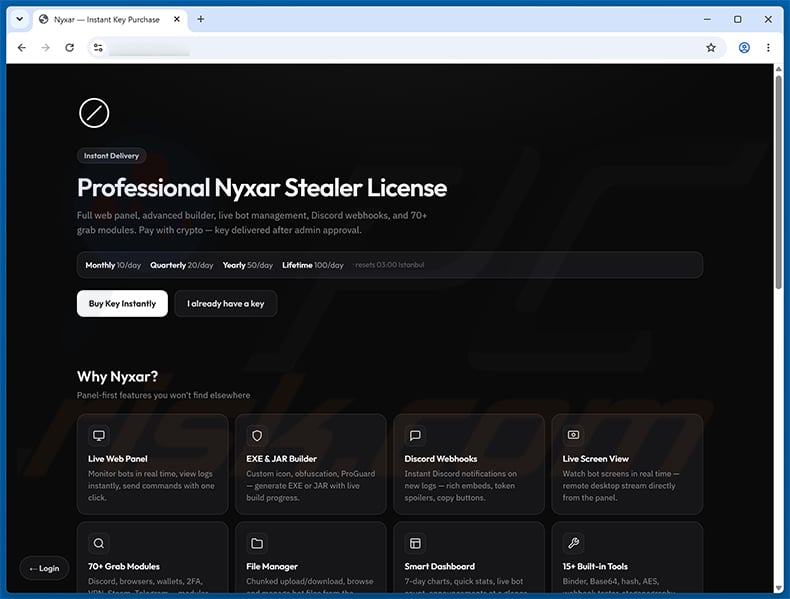The width and height of the screenshot is (790, 599).
Task: Click the I already have a key button
Action: click(226, 303)
